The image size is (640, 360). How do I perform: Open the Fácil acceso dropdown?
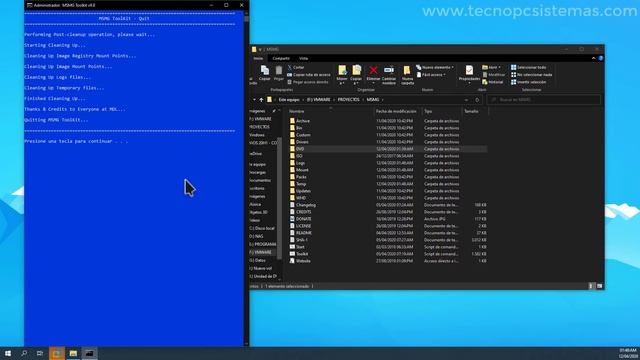point(431,75)
